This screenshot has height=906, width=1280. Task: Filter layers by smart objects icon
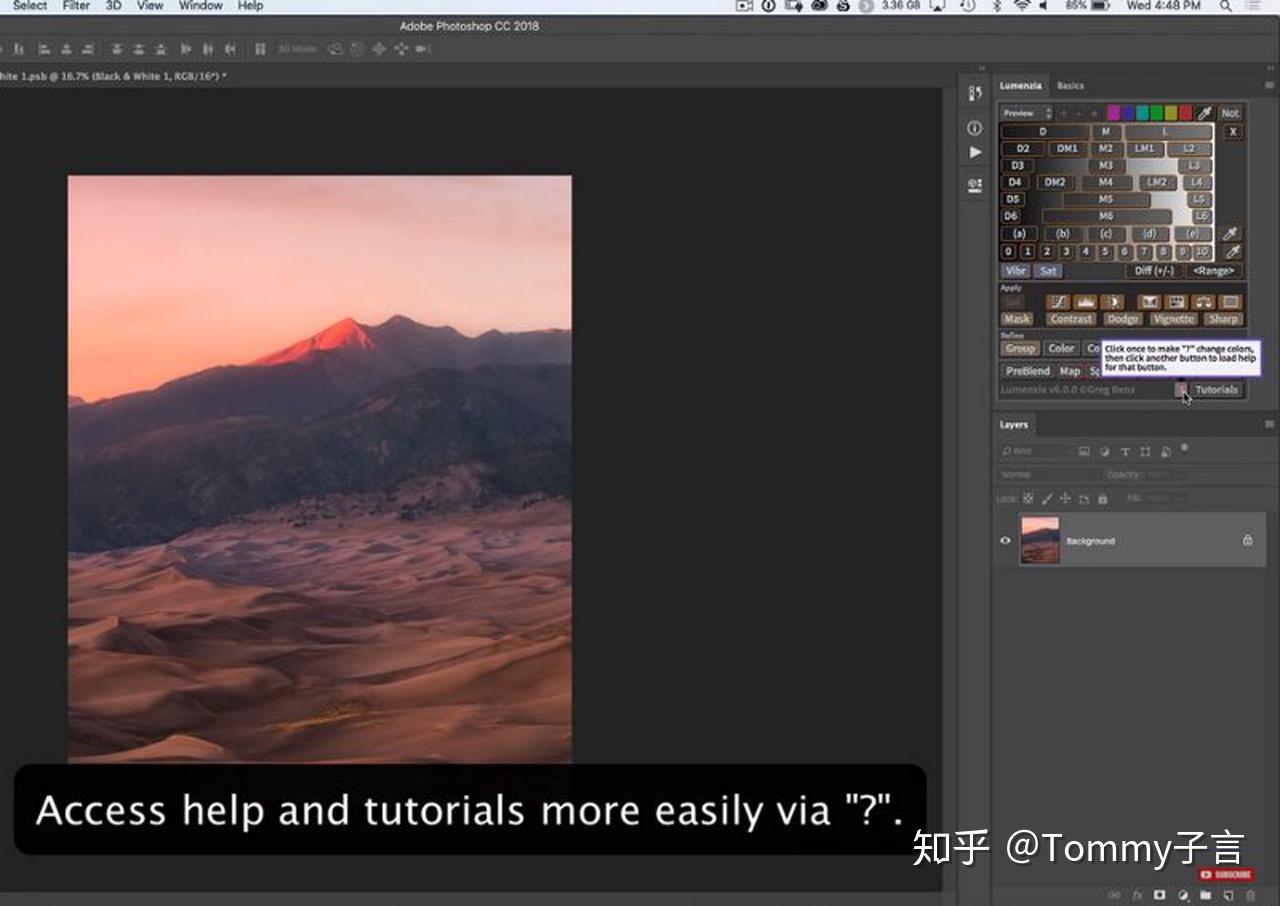pos(1166,452)
